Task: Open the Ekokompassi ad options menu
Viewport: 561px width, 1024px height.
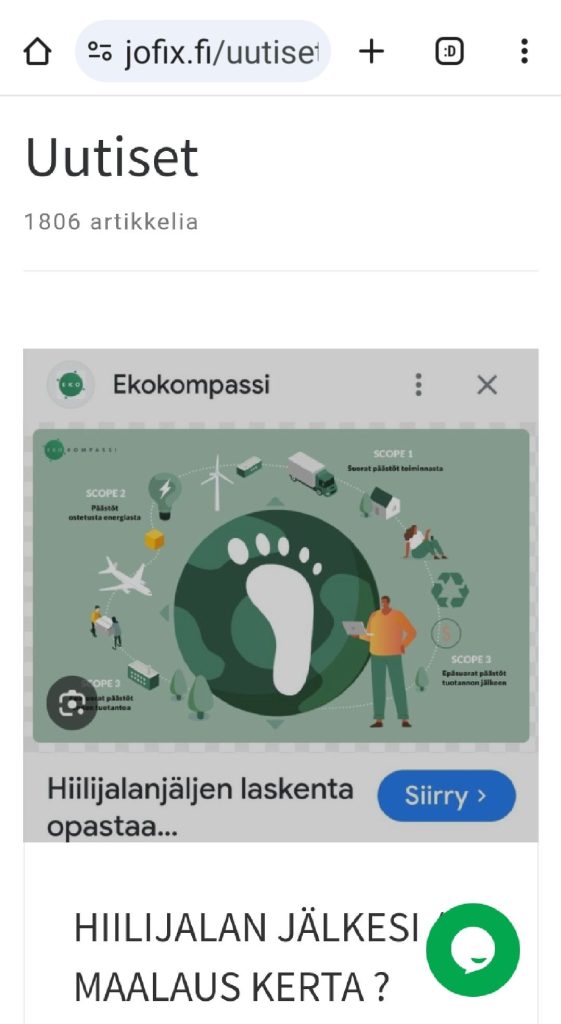Action: pyautogui.click(x=419, y=385)
